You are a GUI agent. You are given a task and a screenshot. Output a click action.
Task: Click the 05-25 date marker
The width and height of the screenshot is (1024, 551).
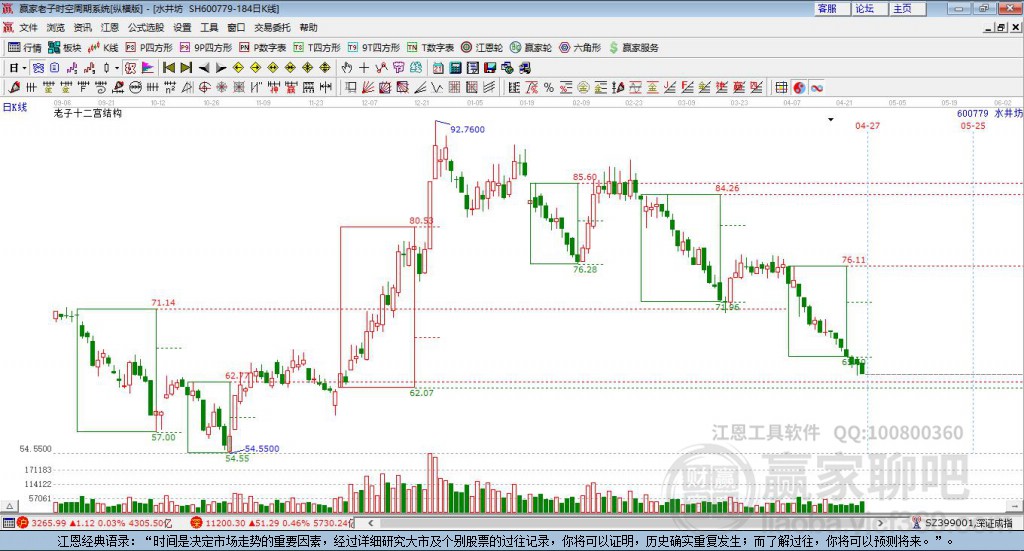tap(972, 125)
